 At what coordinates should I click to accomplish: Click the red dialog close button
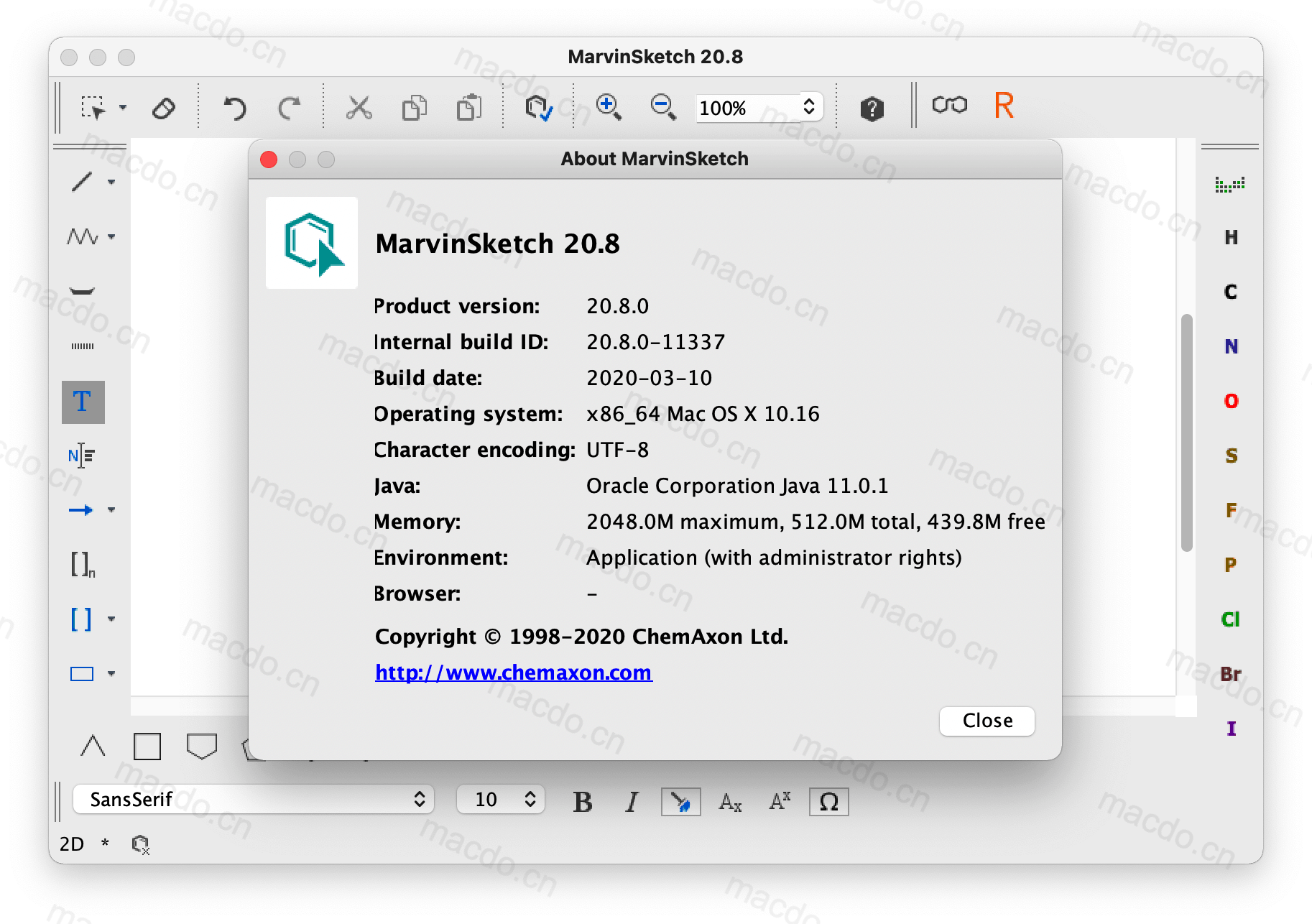[269, 160]
